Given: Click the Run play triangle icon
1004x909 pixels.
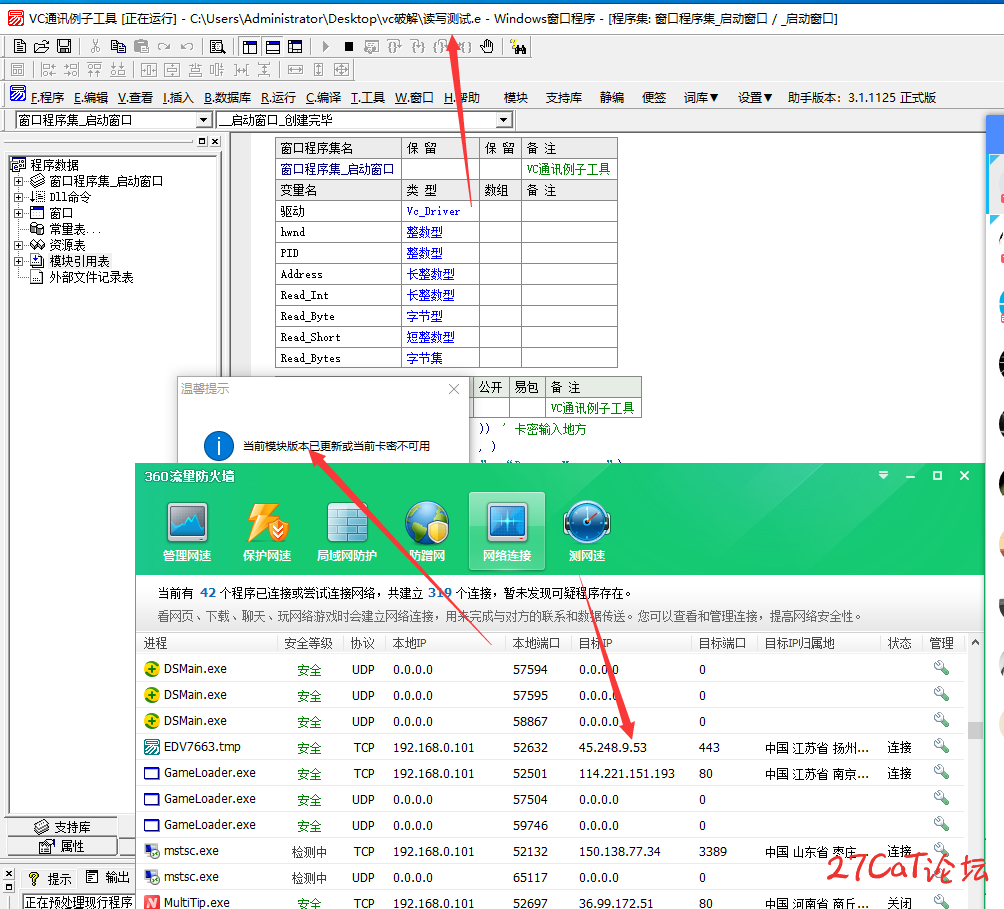Looking at the screenshot, I should [325, 47].
